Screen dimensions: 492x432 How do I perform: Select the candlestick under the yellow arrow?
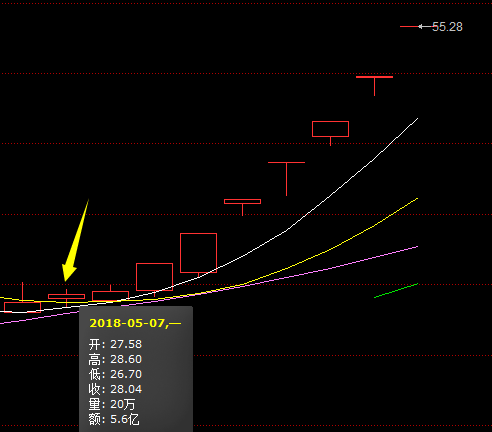click(66, 297)
